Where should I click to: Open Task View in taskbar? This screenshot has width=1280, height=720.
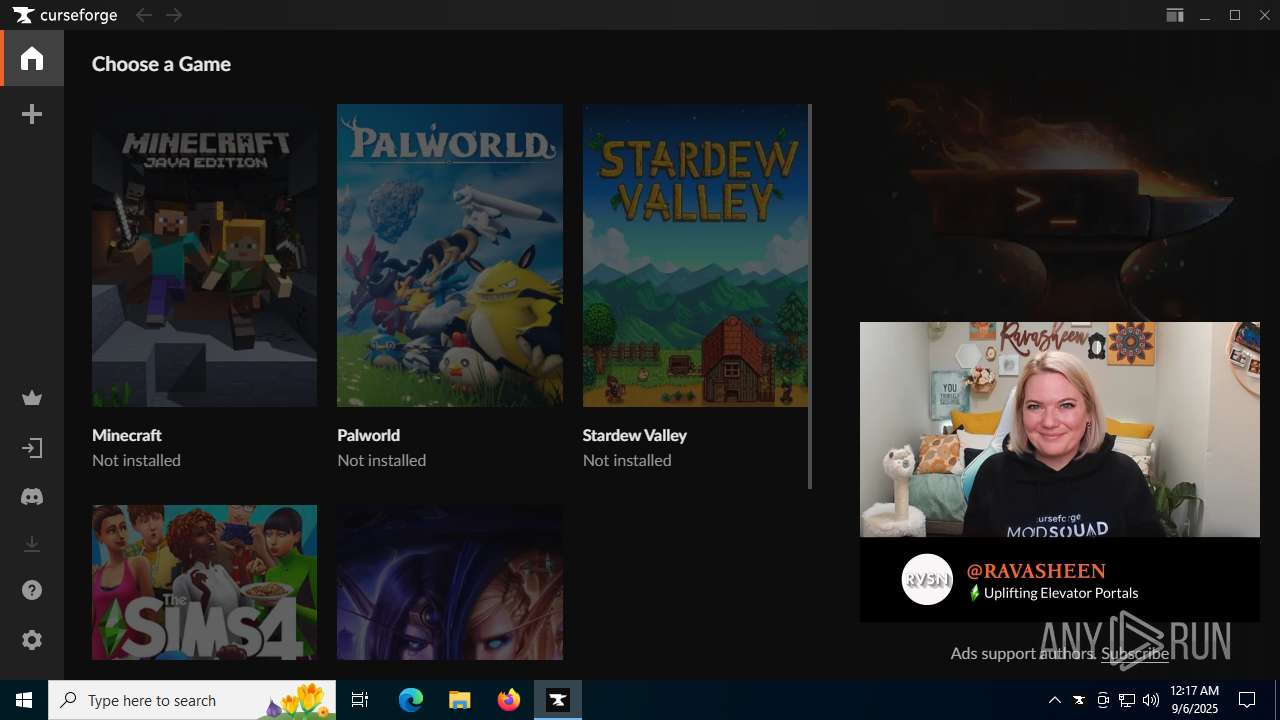tap(360, 700)
